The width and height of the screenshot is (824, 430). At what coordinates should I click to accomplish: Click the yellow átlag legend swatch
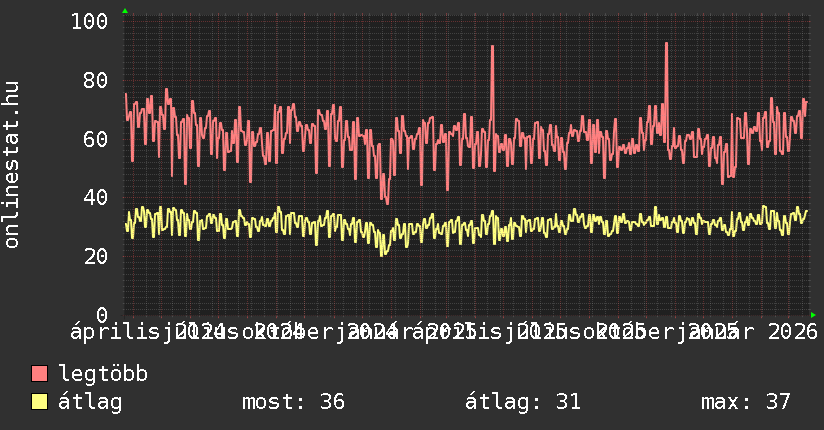40,402
